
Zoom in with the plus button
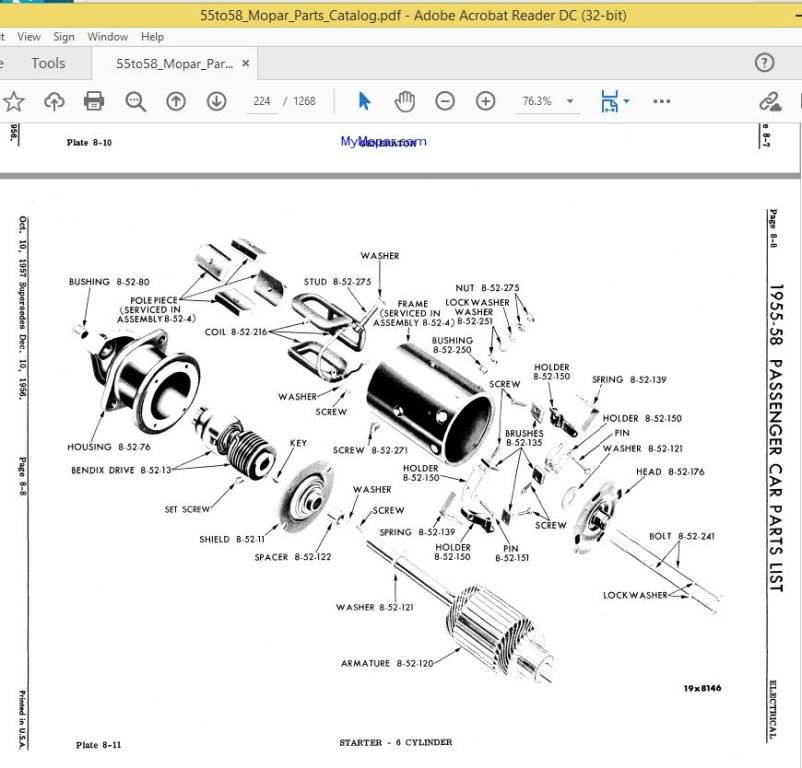tap(485, 101)
